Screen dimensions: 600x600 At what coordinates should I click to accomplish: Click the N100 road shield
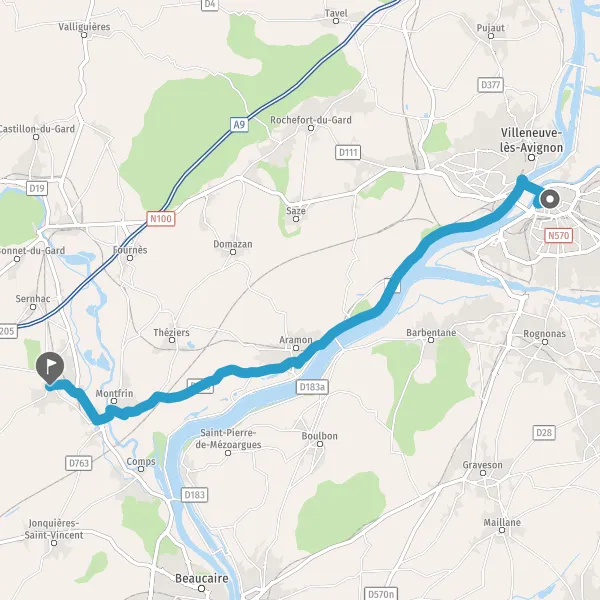pos(161,218)
